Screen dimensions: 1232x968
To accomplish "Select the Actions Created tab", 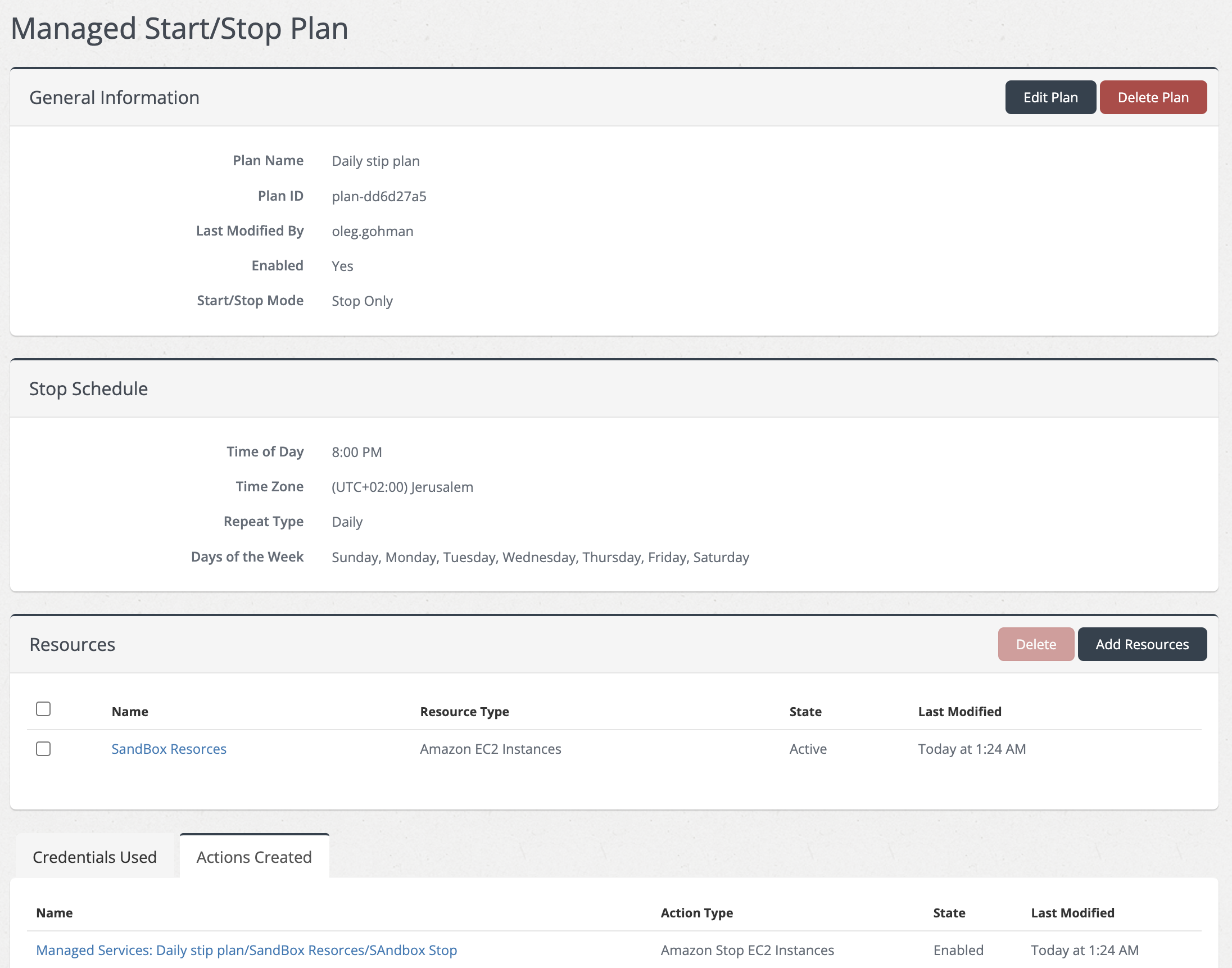I will tap(254, 857).
